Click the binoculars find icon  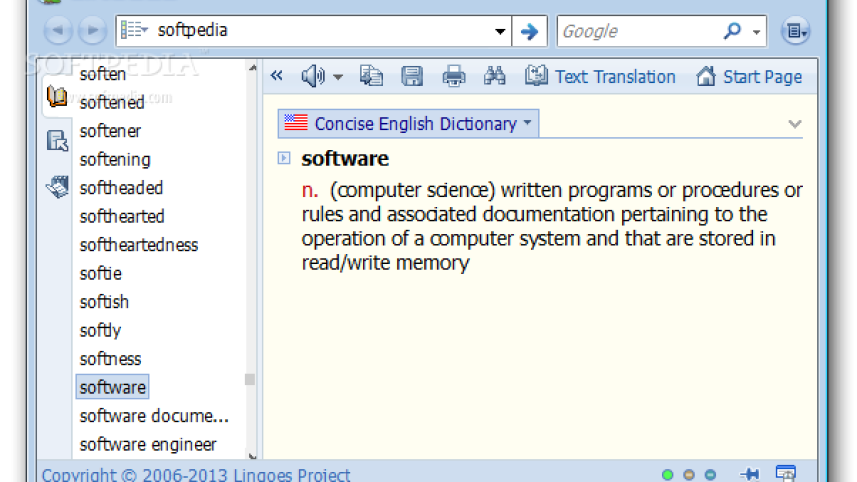494,76
